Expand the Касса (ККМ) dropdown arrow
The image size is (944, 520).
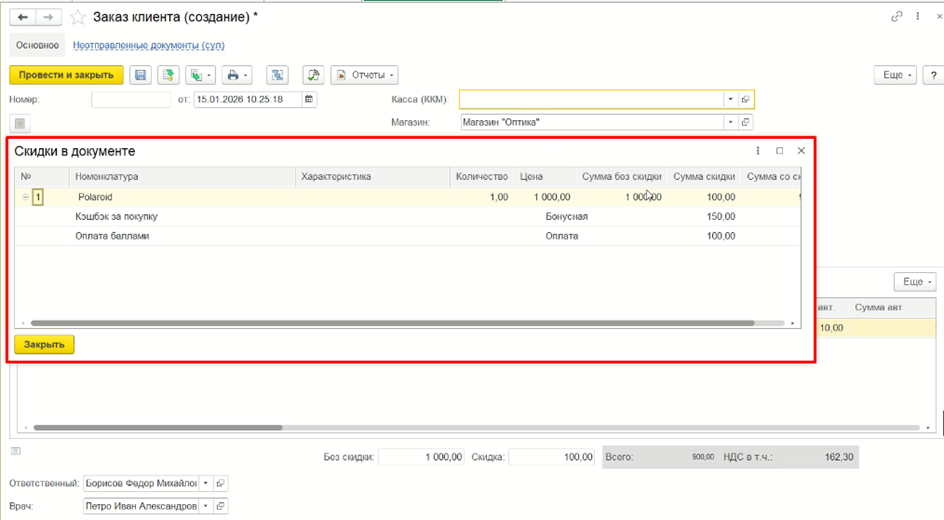pyautogui.click(x=730, y=99)
